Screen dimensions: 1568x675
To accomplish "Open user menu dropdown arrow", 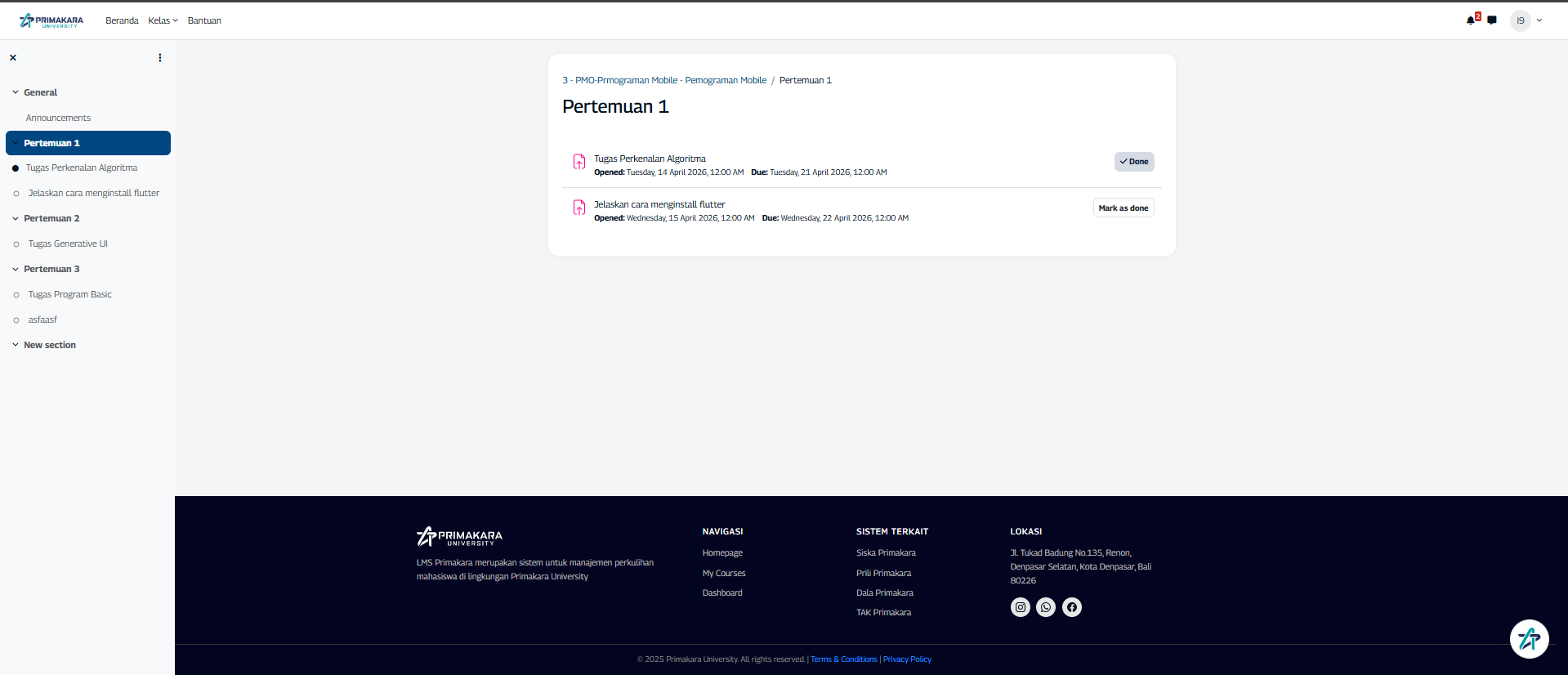I will tap(1539, 20).
